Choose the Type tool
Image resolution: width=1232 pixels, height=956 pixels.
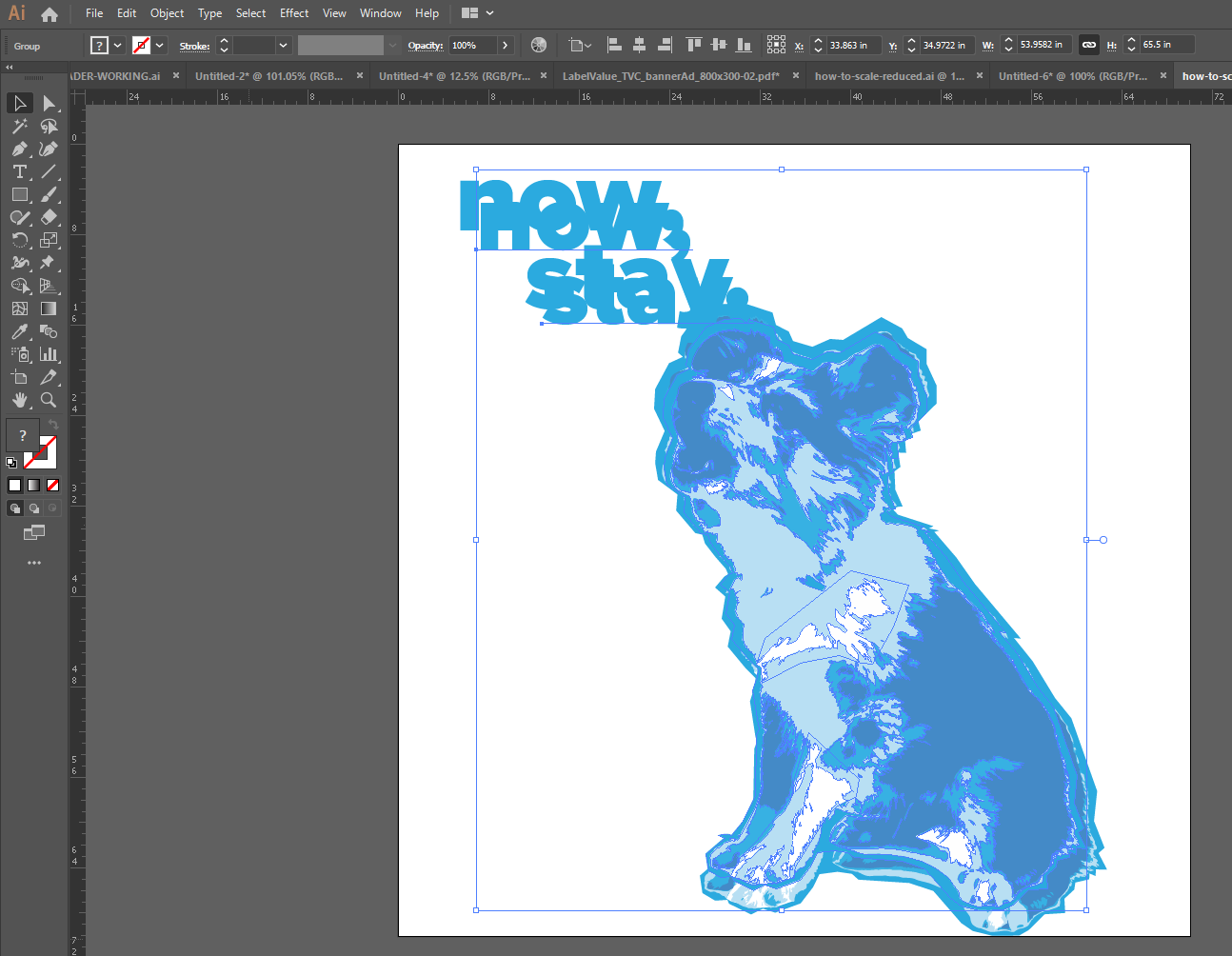pos(19,171)
